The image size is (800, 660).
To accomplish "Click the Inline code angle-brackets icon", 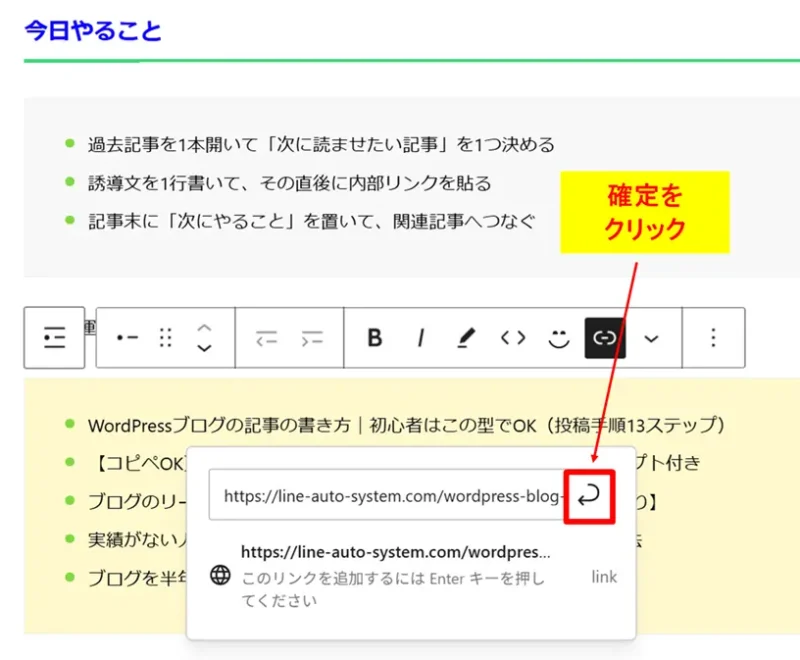I will [512, 338].
